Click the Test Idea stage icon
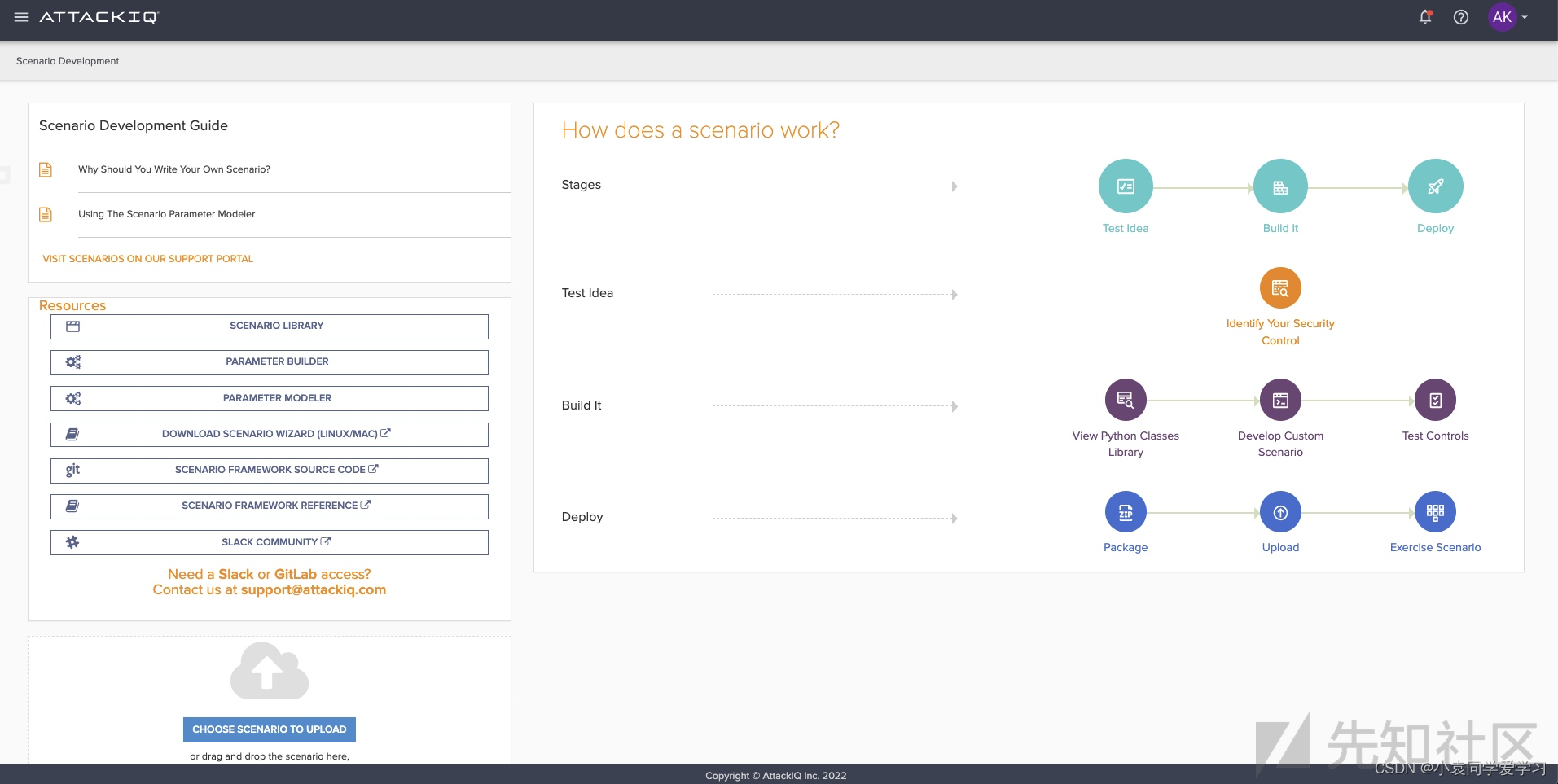The height and width of the screenshot is (784, 1558). coord(1126,186)
